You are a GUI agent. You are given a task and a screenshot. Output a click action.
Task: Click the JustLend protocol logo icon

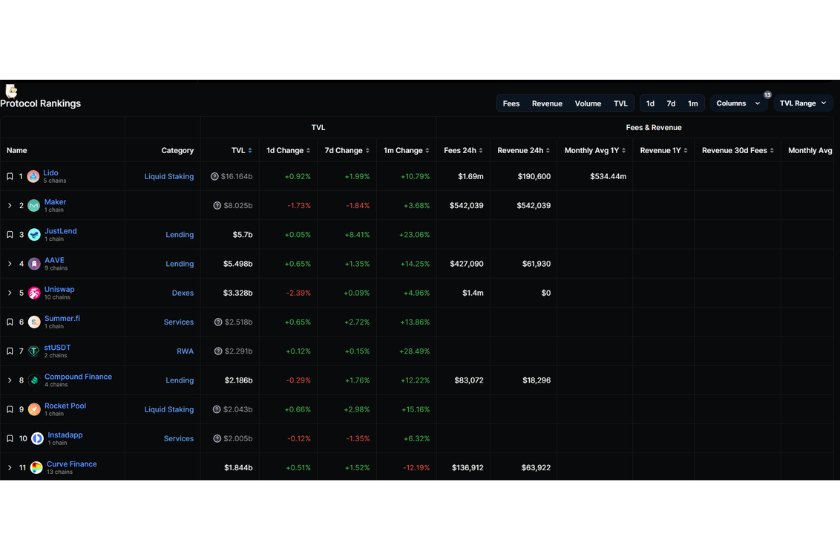[34, 235]
